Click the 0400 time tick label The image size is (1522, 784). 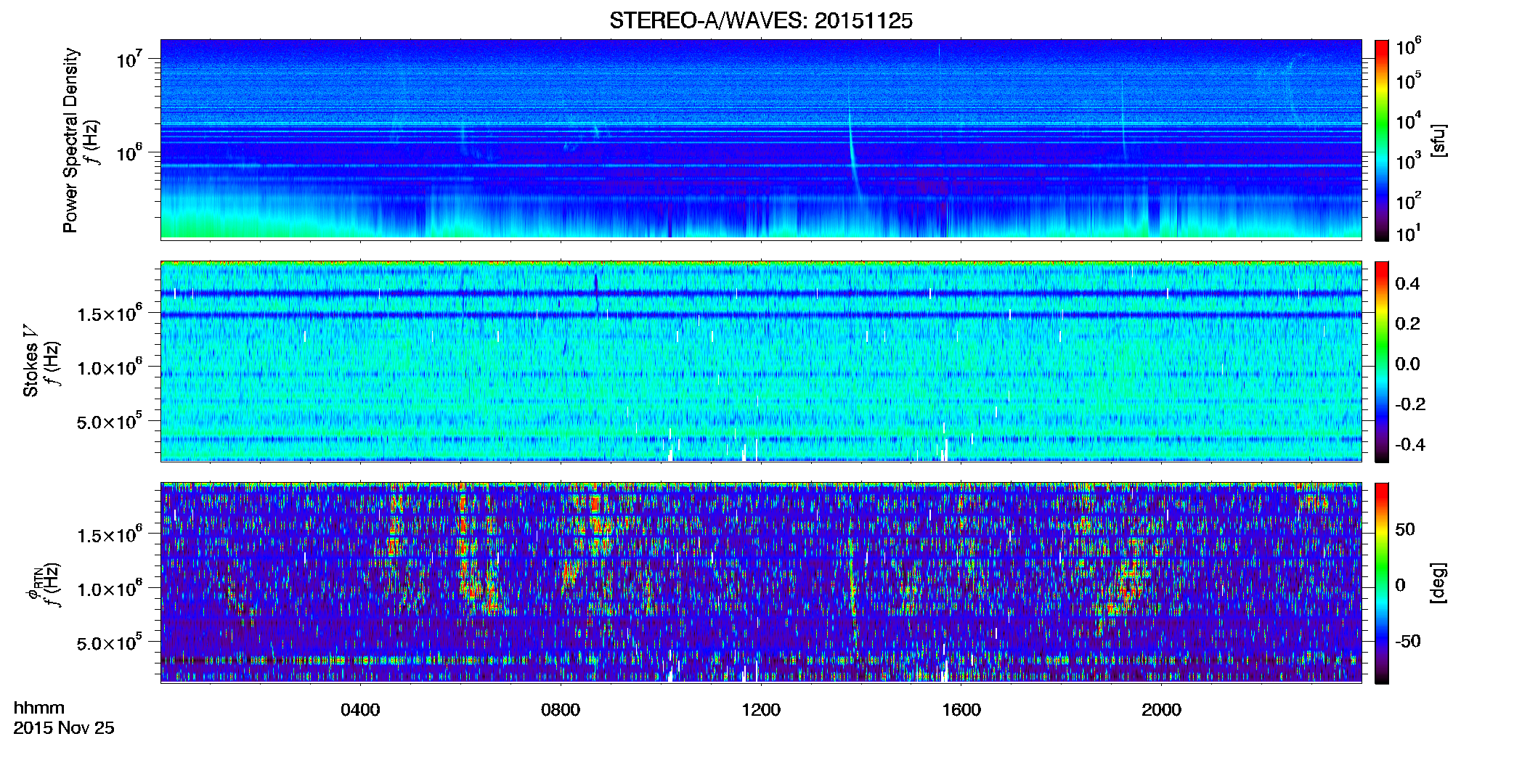click(360, 710)
